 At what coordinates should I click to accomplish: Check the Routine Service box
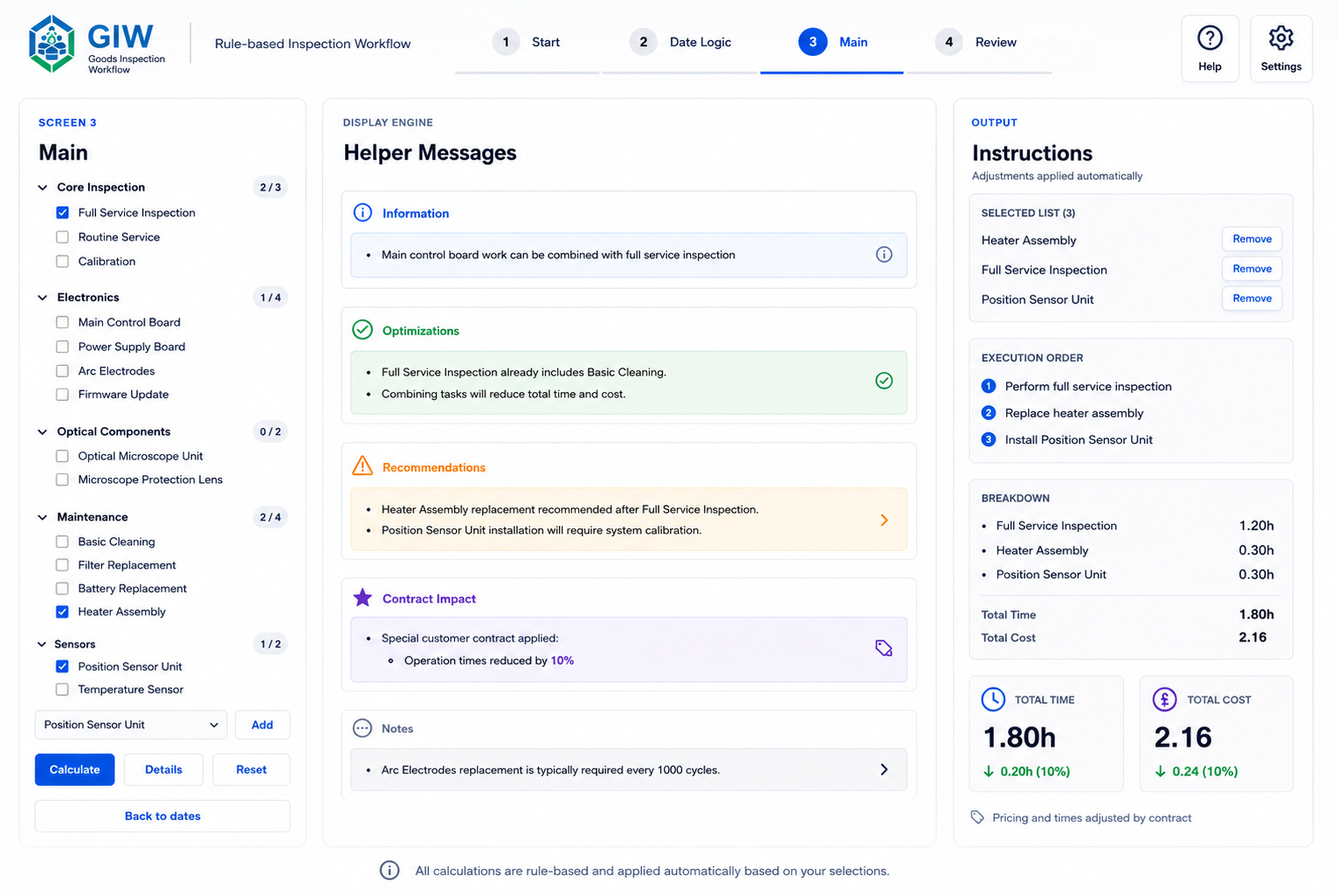pyautogui.click(x=62, y=237)
